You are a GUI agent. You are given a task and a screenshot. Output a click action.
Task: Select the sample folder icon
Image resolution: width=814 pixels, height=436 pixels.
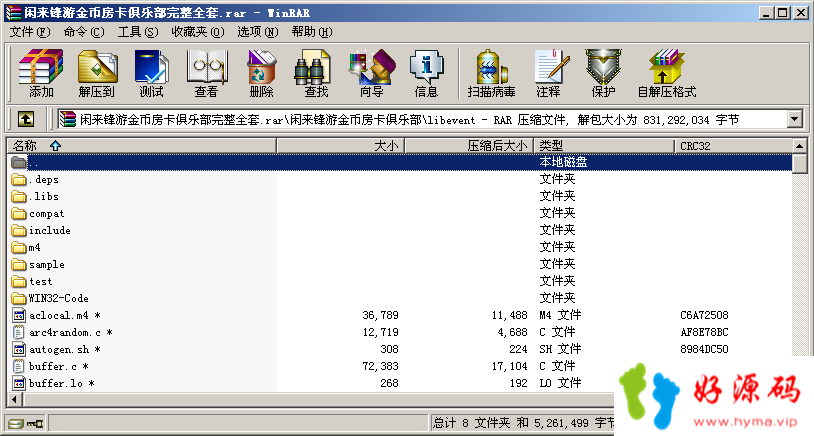point(19,265)
